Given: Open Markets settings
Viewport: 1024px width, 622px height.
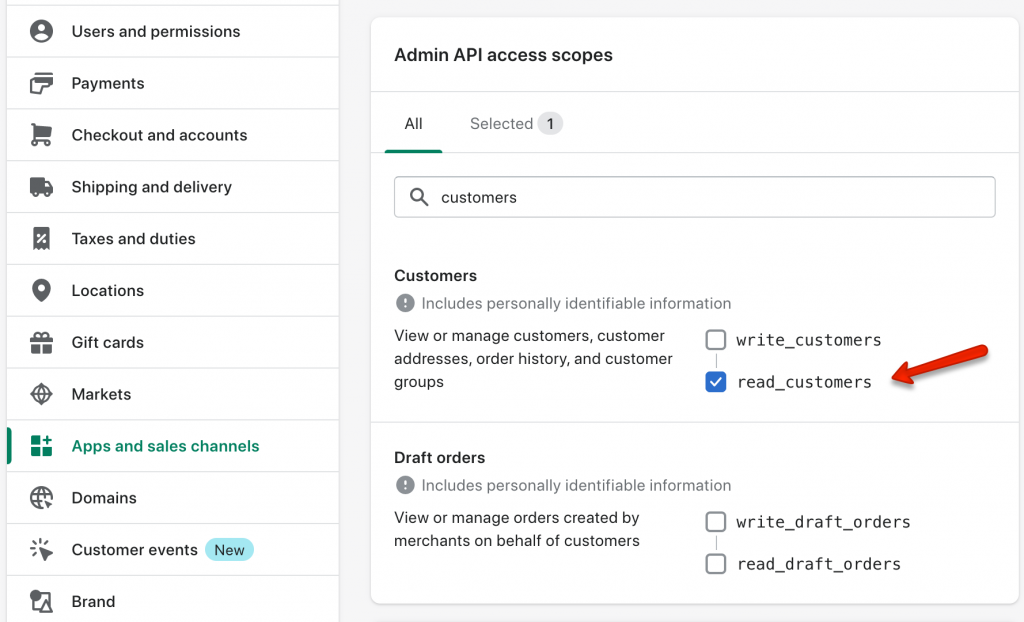Looking at the screenshot, I should tap(172, 394).
